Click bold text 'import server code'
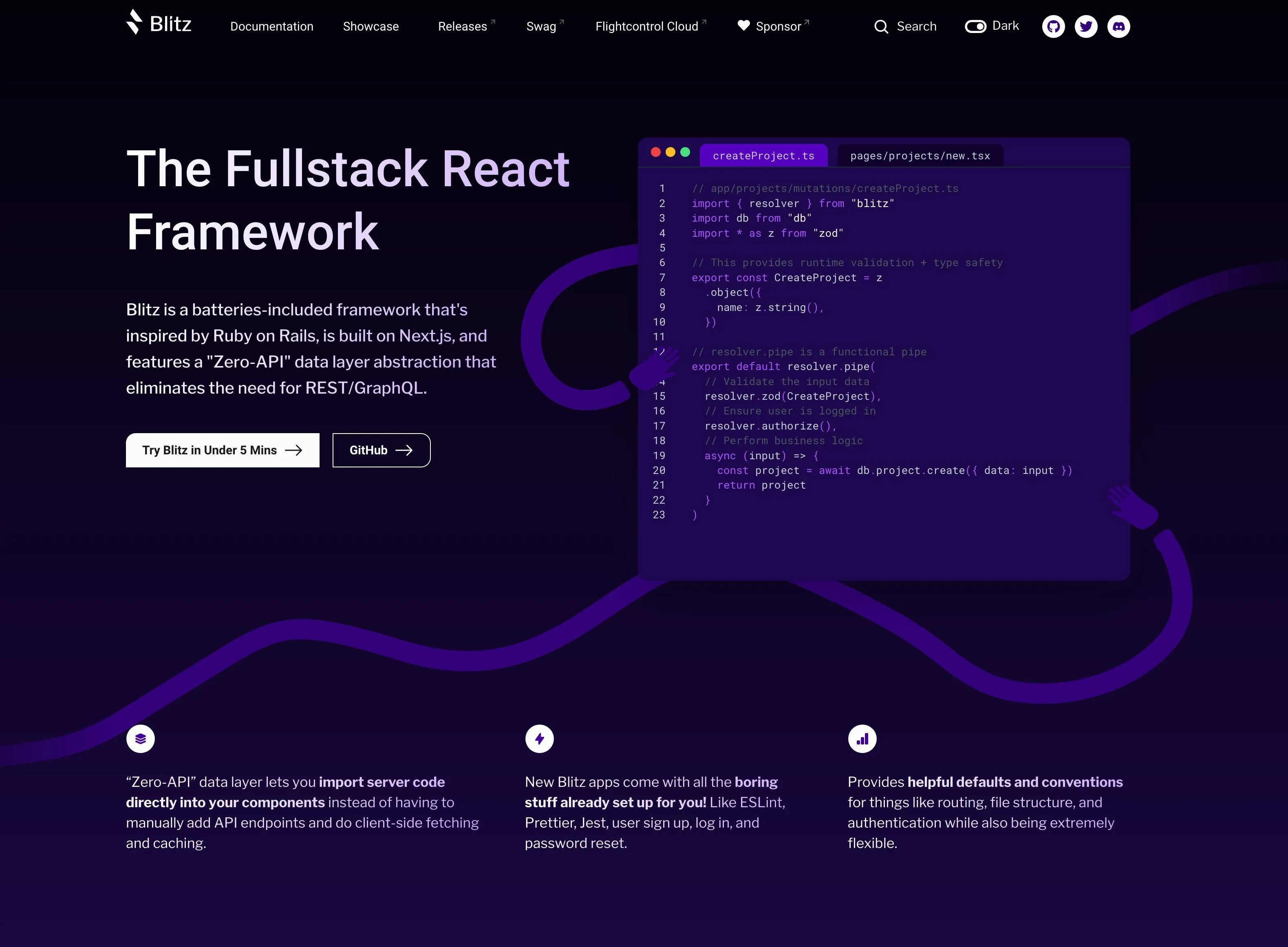 (382, 782)
